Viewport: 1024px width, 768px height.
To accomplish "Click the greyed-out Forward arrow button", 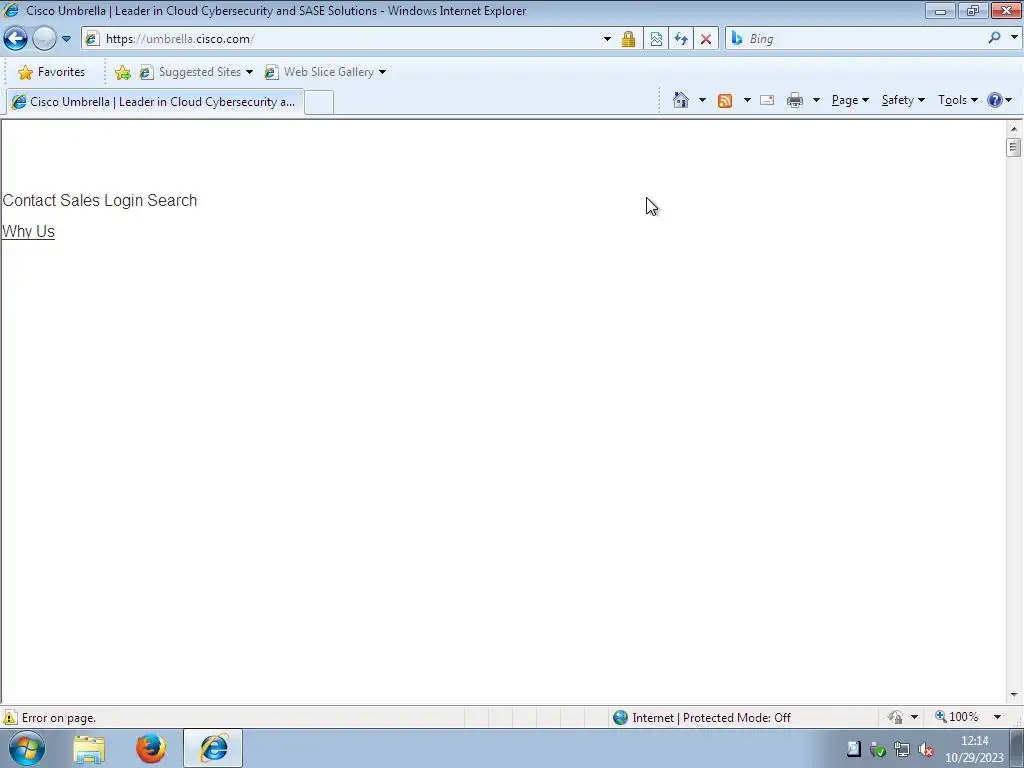I will pyautogui.click(x=44, y=39).
